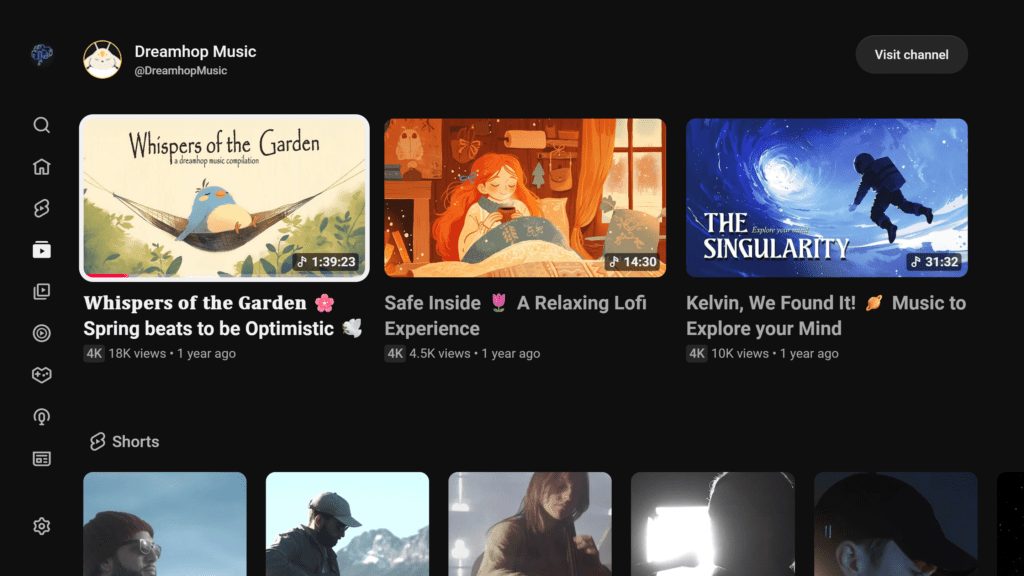The image size is (1024, 576).
Task: Open Settings gear in the sidebar
Action: click(x=42, y=526)
